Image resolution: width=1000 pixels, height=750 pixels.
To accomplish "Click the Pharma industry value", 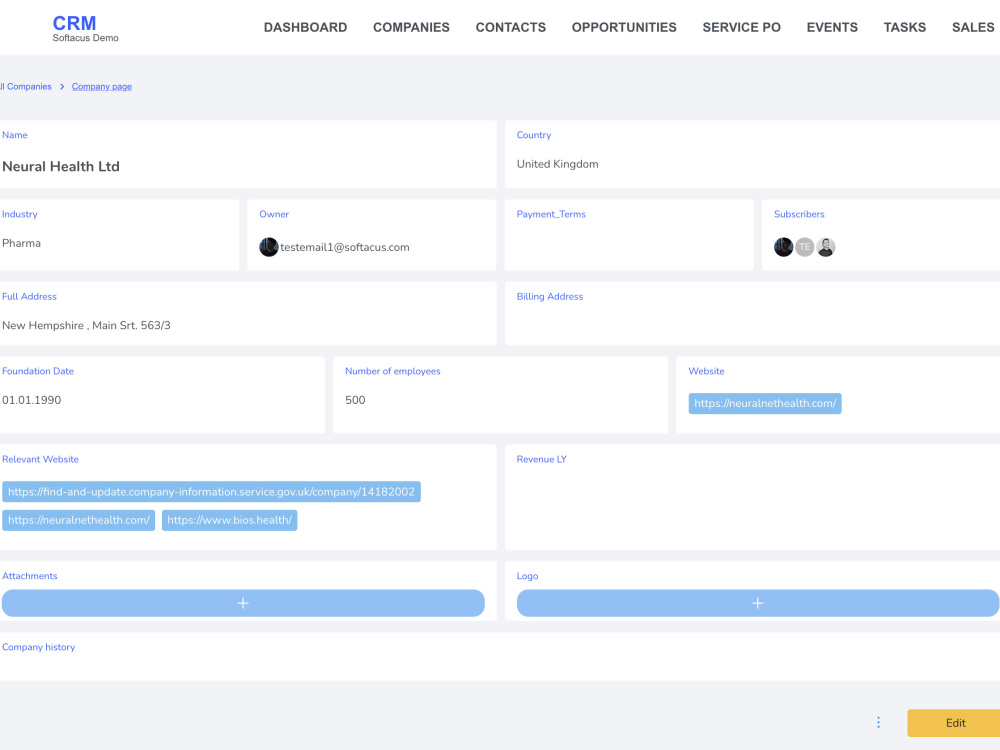I will point(21,243).
